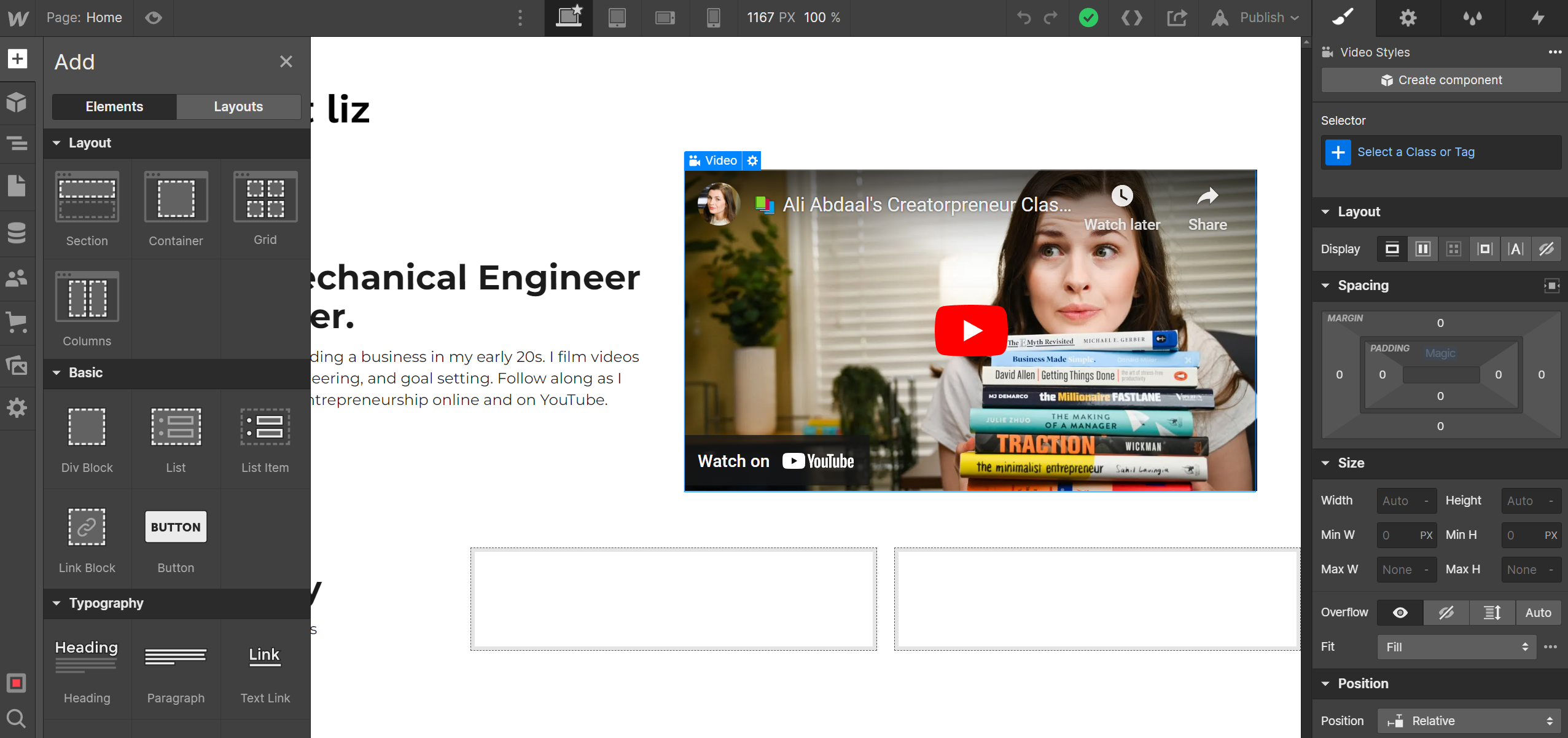Screen dimensions: 1568x738
Task: Open Video element settings gear on canvas
Action: (x=752, y=161)
